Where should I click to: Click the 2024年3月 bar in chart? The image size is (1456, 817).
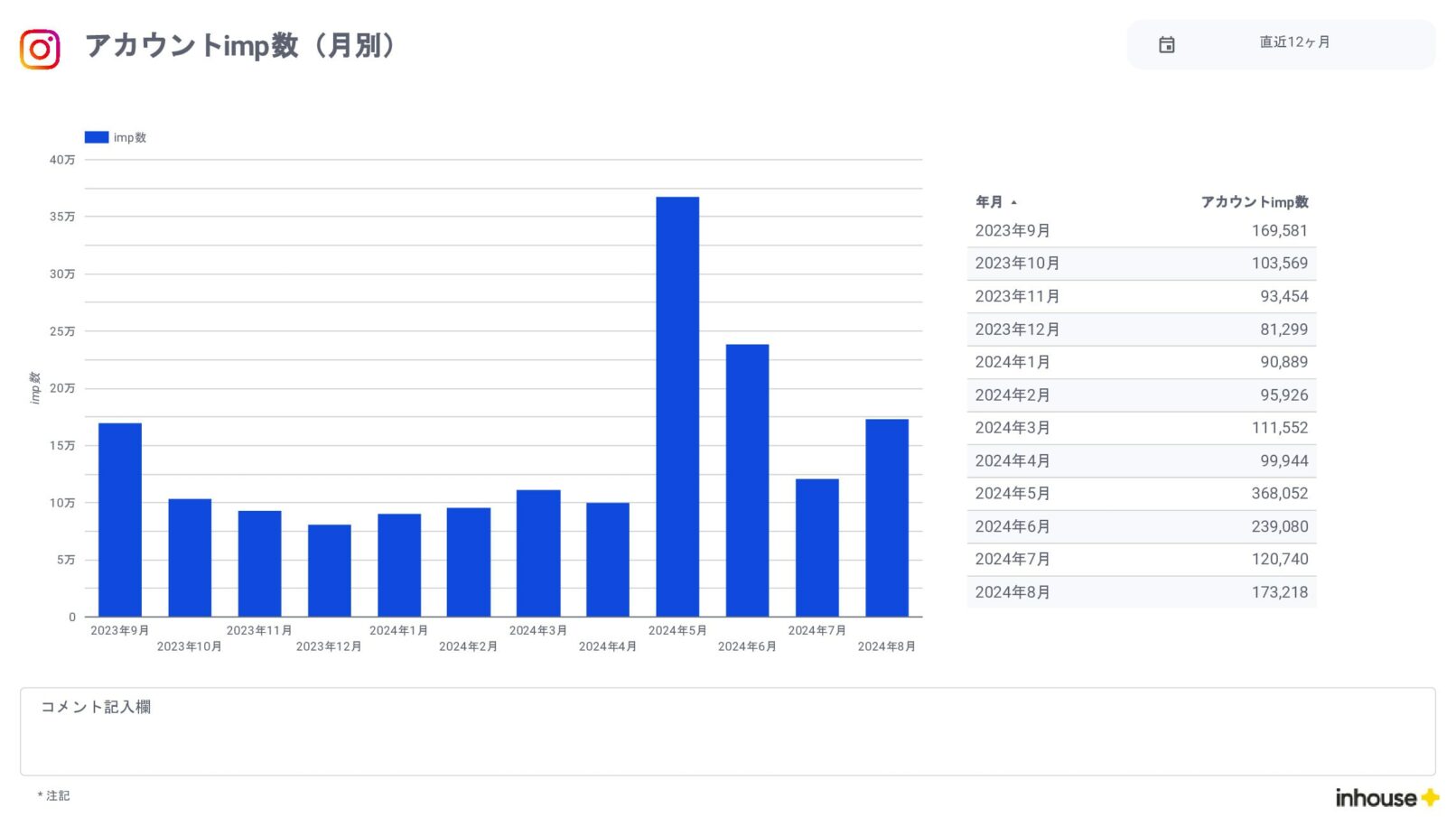[x=538, y=553]
